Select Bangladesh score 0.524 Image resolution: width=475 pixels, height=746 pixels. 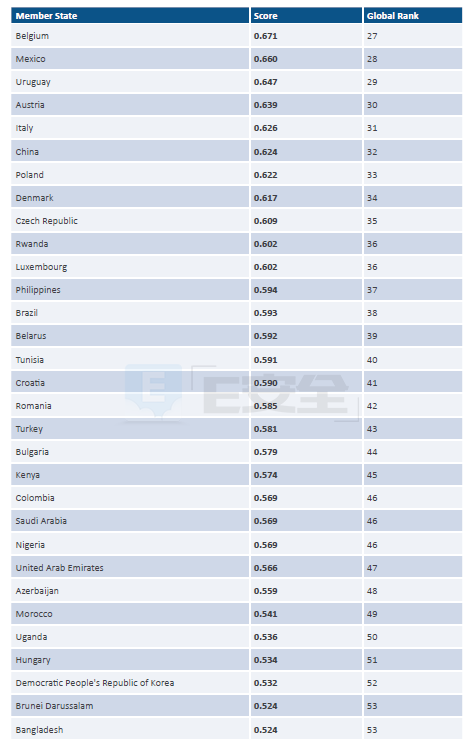point(266,730)
